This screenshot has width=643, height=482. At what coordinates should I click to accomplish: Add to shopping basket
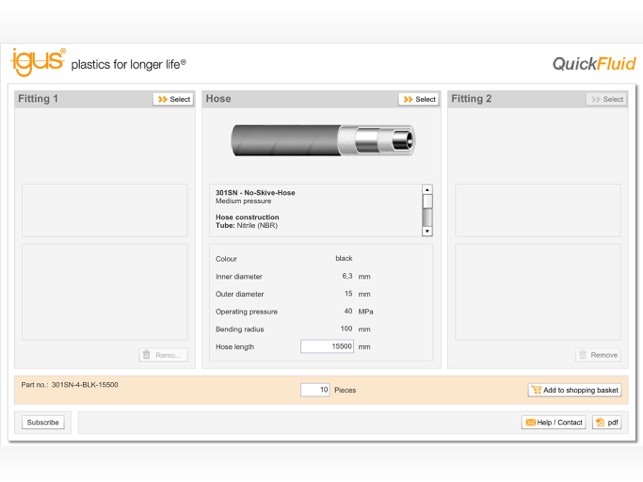click(x=575, y=390)
